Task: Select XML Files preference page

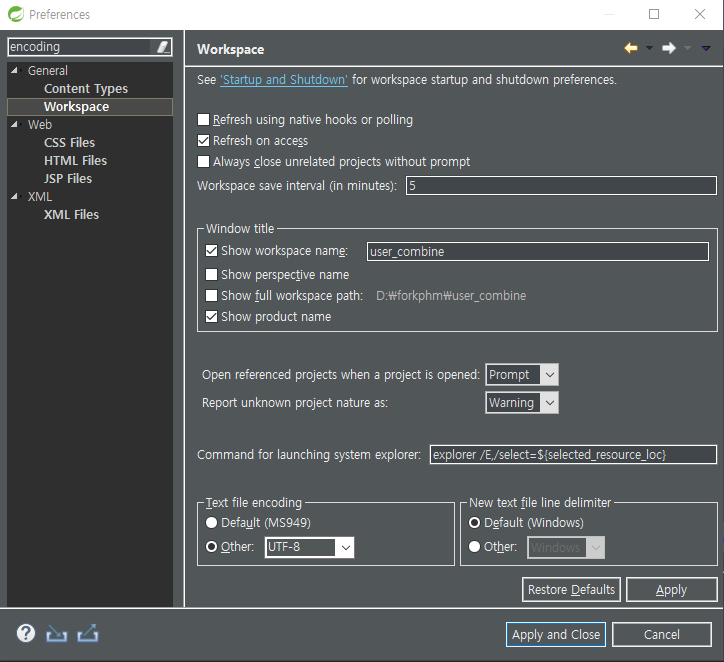Action: pos(71,215)
